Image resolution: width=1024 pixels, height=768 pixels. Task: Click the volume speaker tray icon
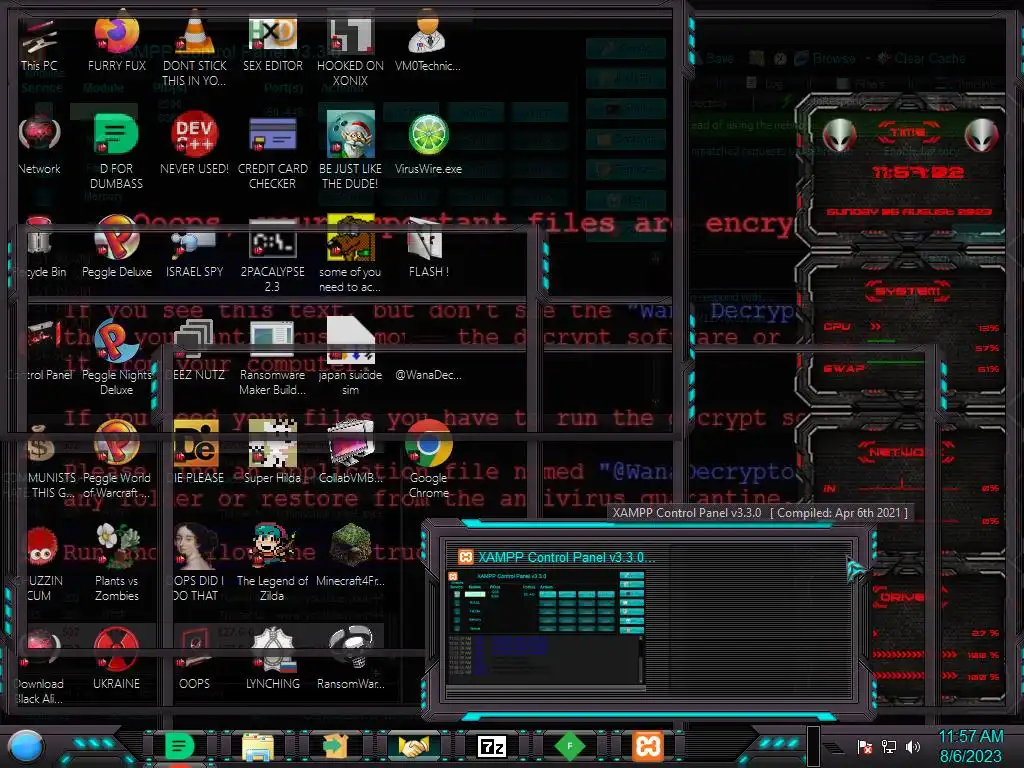(913, 746)
